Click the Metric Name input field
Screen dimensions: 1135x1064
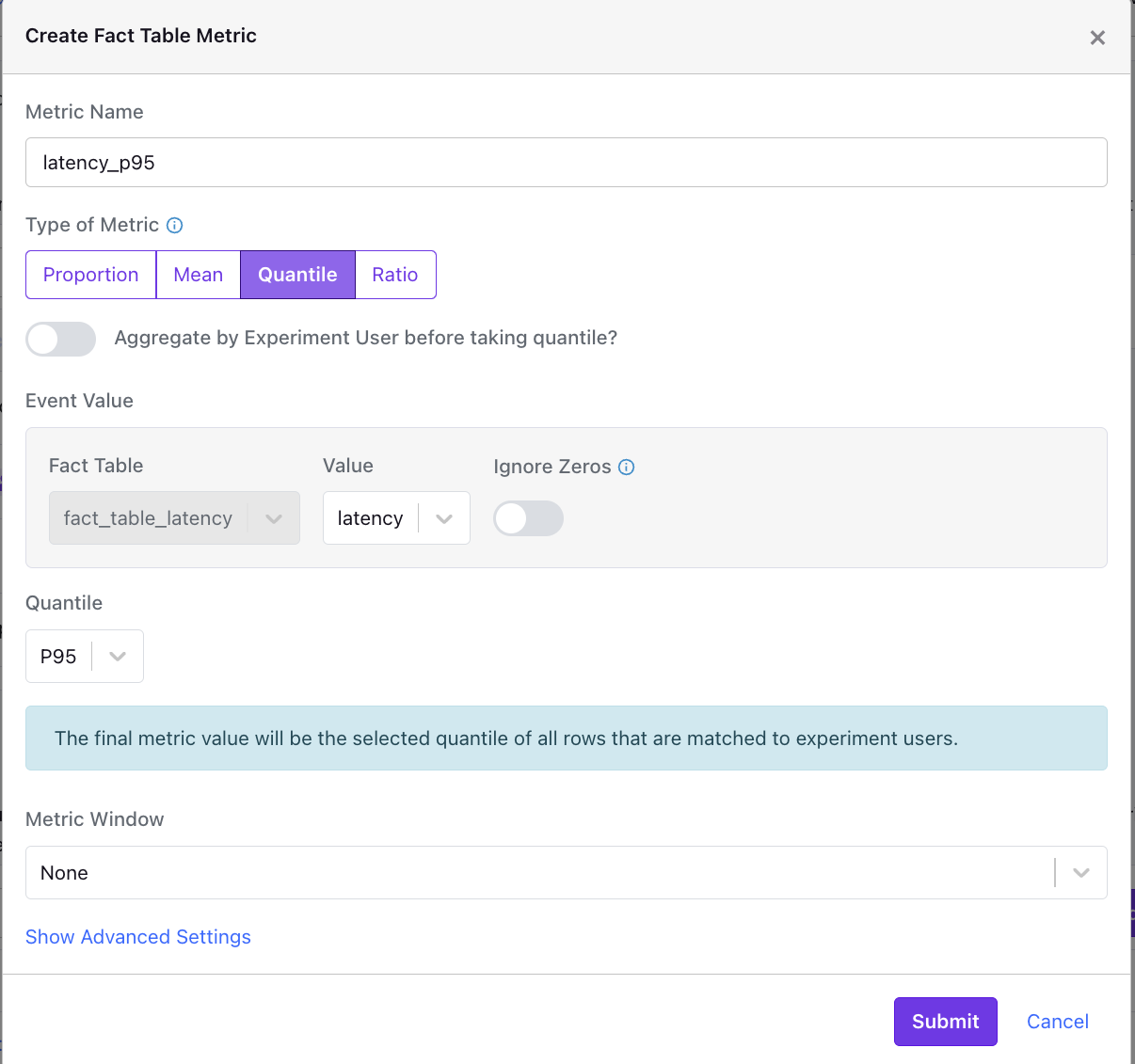tap(566, 162)
